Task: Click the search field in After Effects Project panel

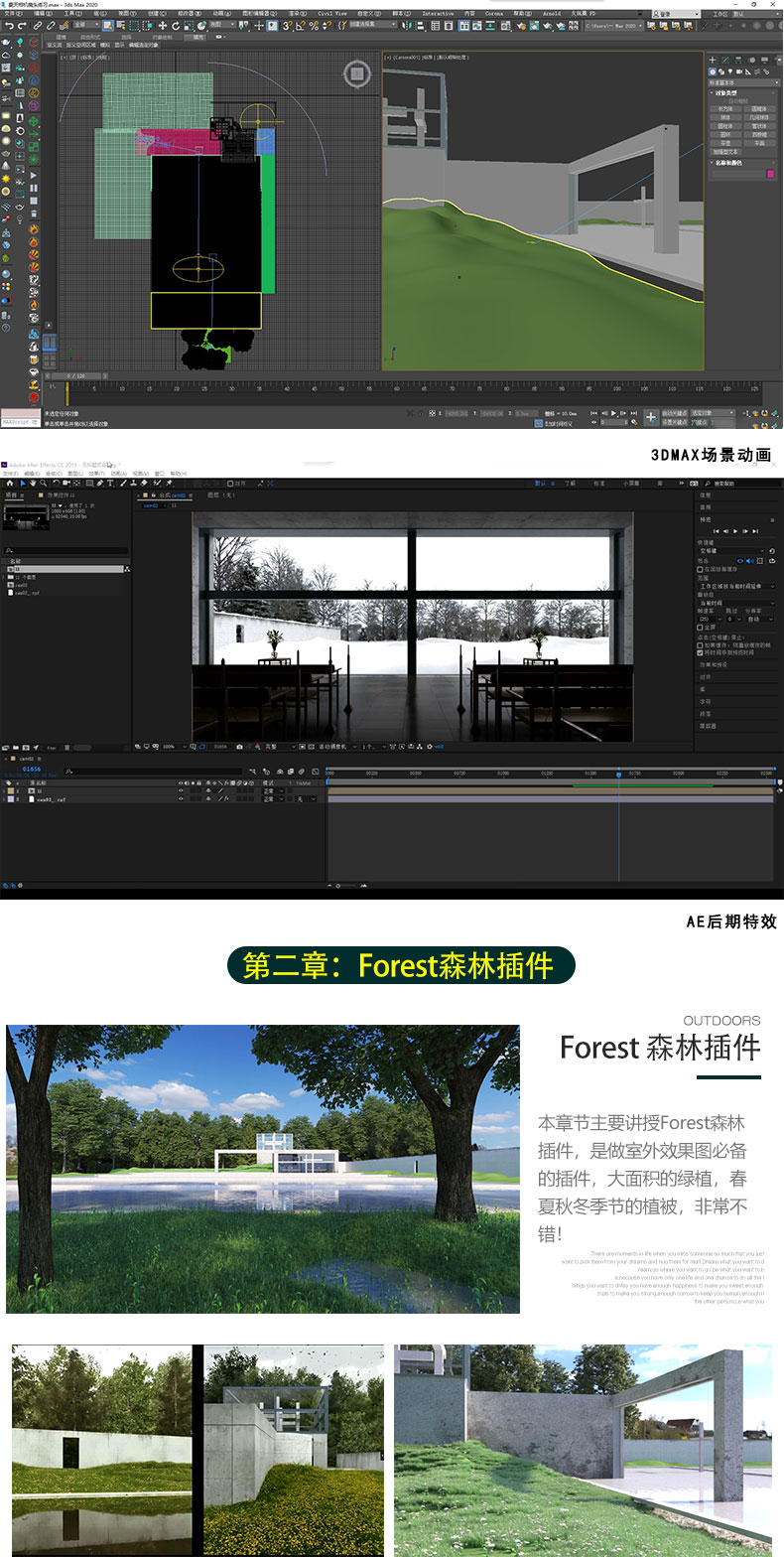Action: 66,550
